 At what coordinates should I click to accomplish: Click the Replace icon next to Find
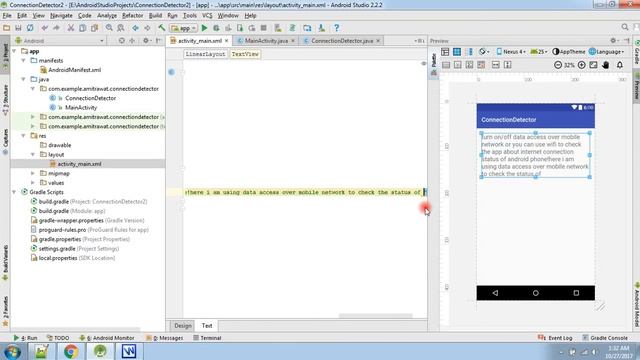[121, 28]
